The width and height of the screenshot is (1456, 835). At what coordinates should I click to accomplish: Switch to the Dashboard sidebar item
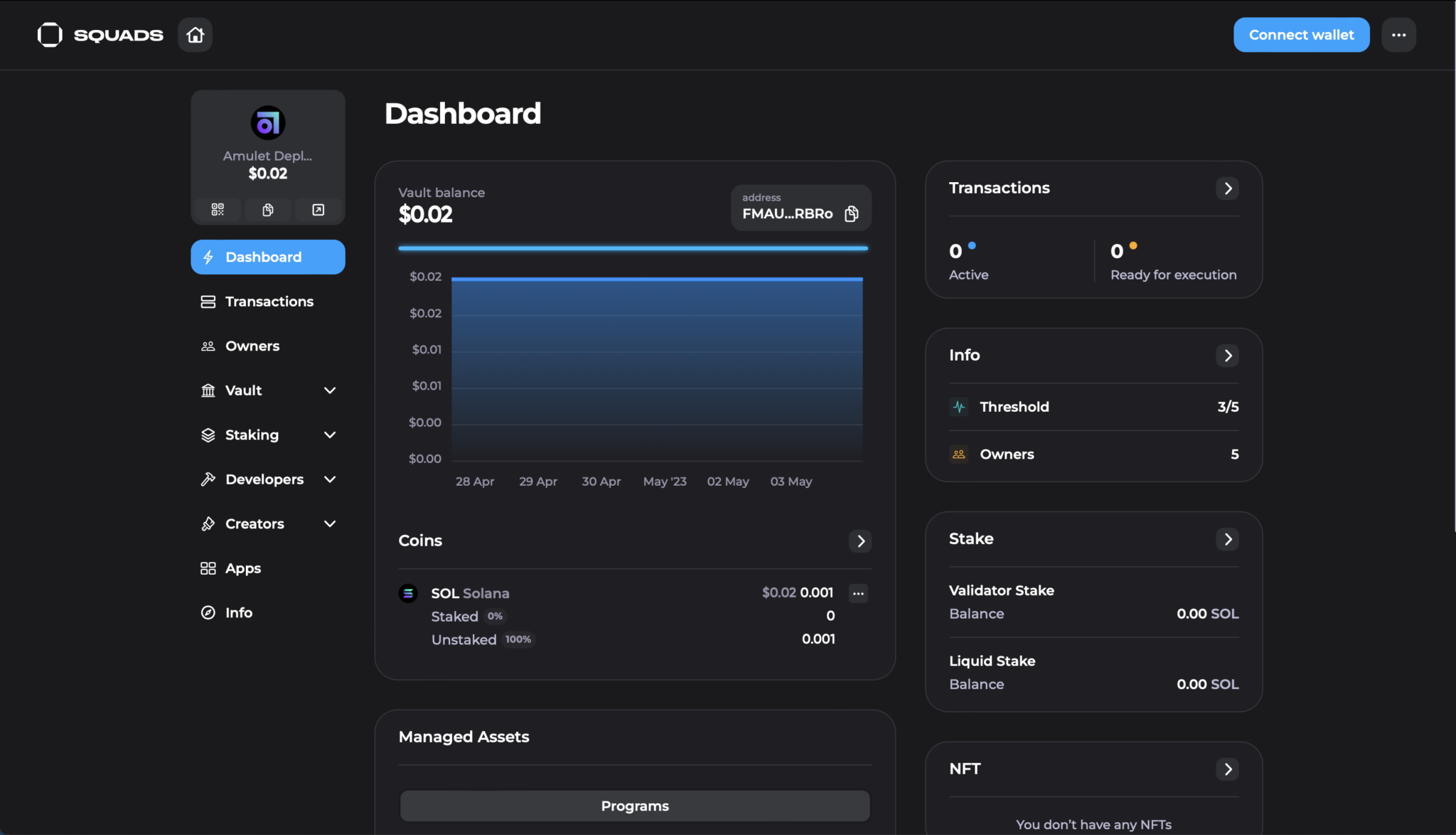pyautogui.click(x=263, y=257)
